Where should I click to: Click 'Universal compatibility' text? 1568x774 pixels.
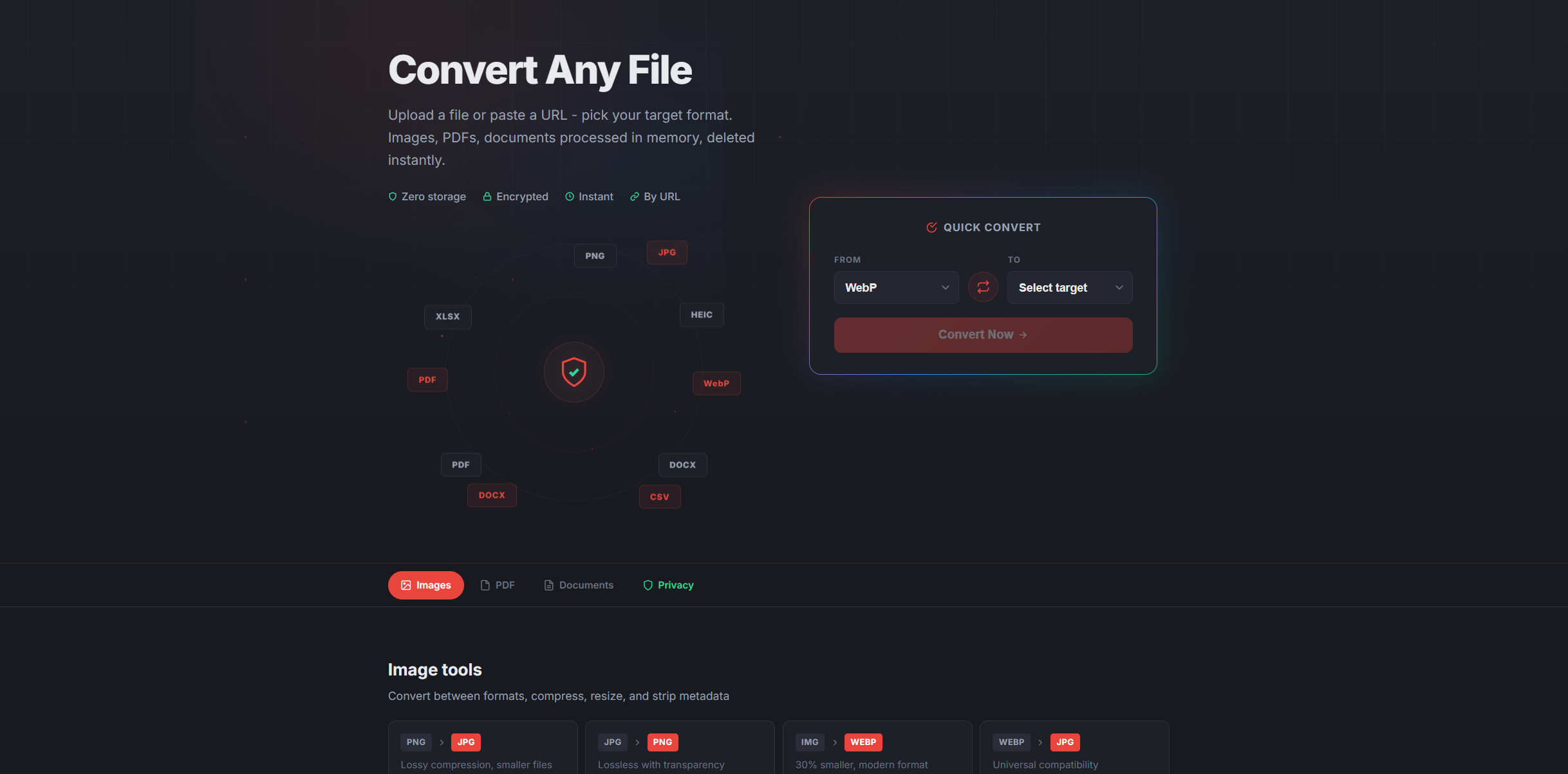(1045, 765)
